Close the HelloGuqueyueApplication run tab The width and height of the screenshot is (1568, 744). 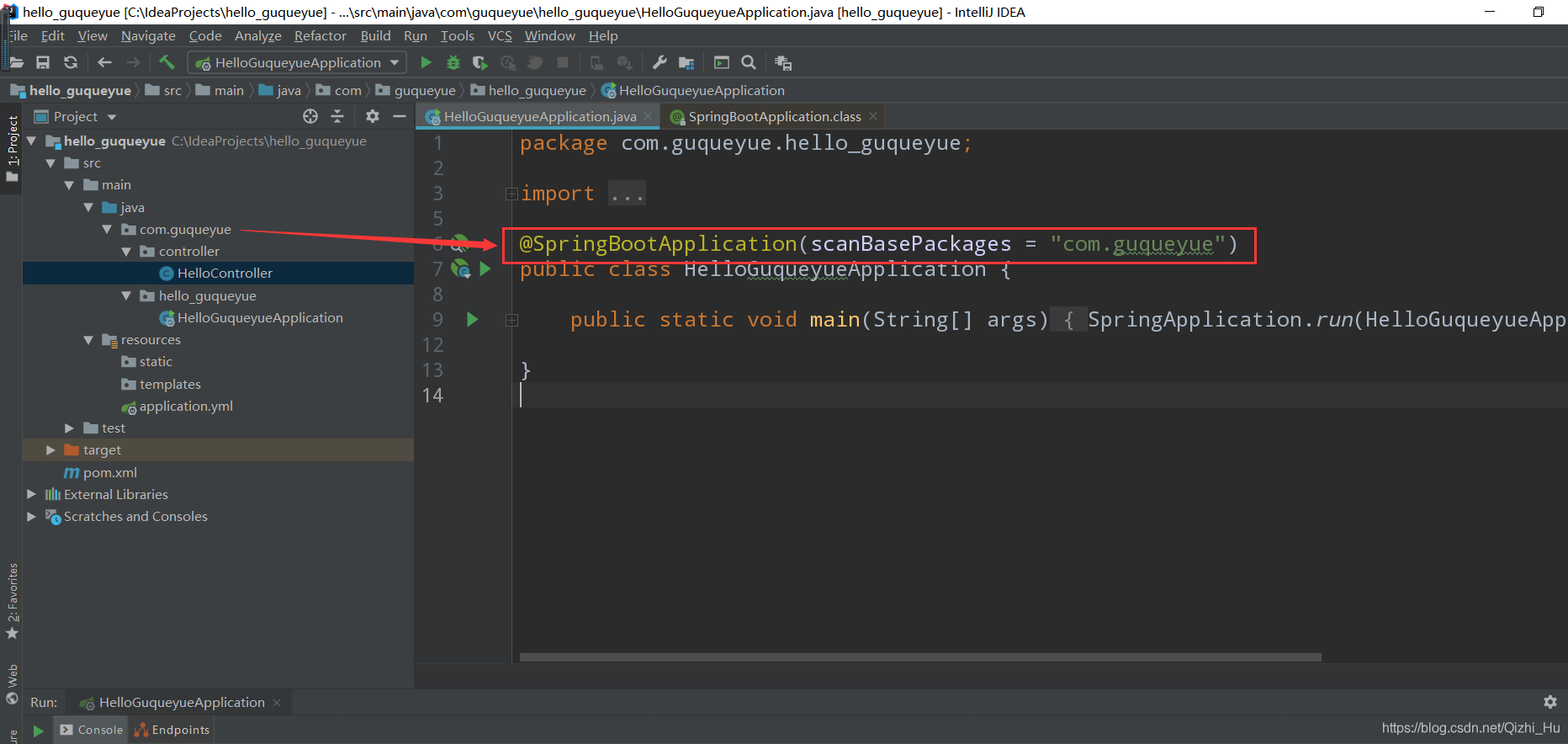click(x=277, y=702)
